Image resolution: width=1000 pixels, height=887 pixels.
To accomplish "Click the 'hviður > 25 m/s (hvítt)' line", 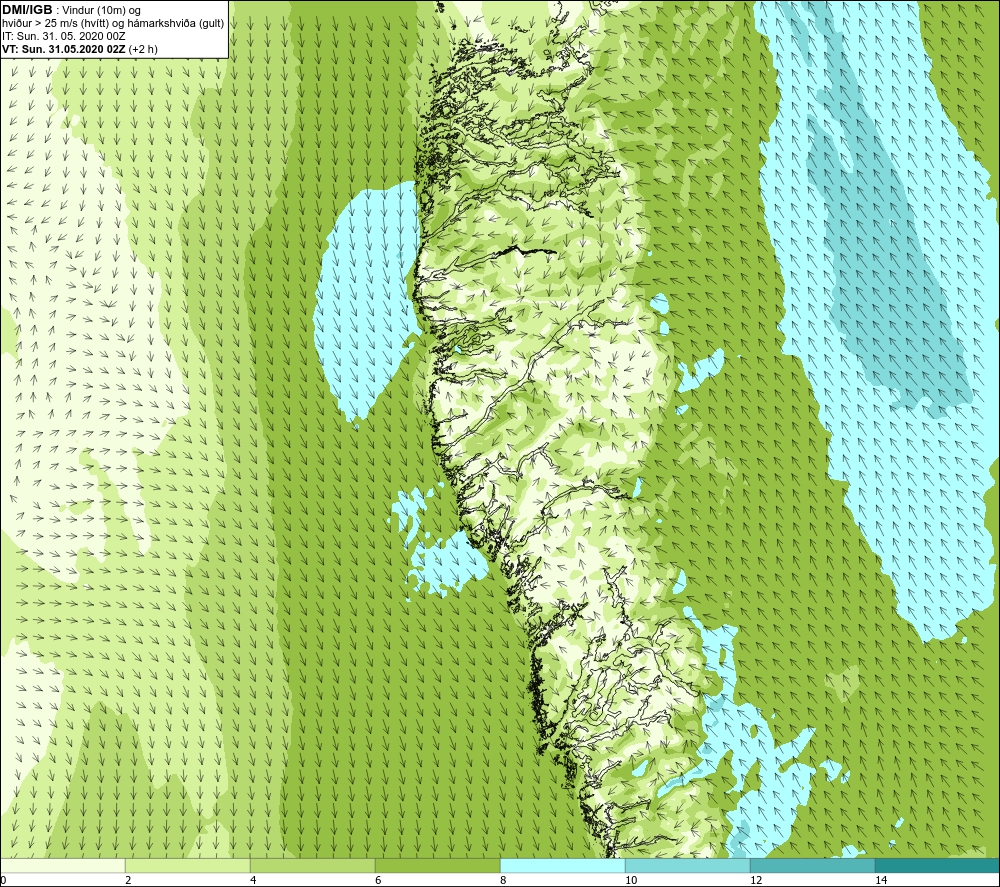I will point(55,24).
